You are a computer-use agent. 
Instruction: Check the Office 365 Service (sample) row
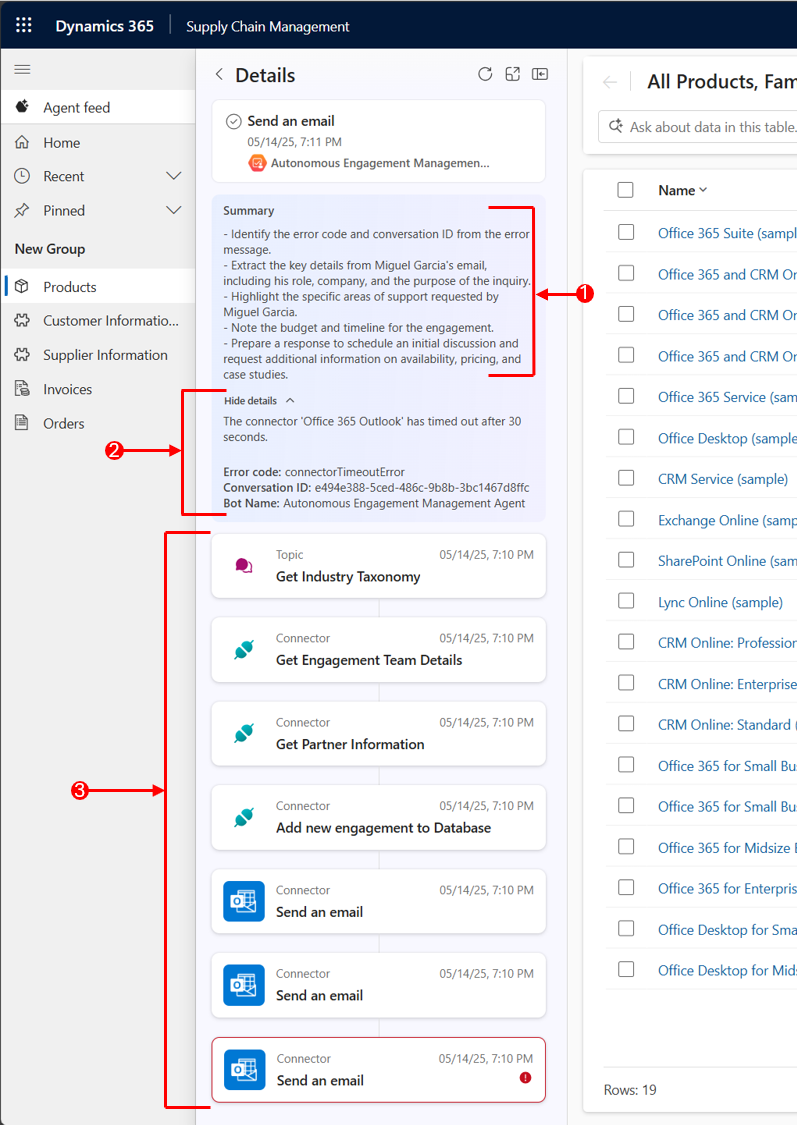[626, 396]
